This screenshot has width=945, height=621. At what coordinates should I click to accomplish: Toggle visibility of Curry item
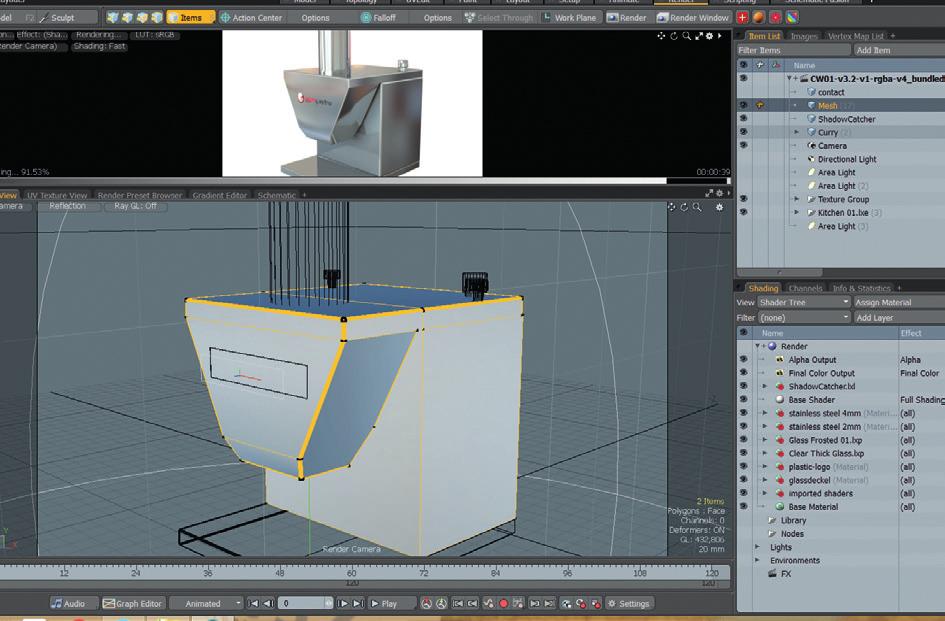point(743,132)
